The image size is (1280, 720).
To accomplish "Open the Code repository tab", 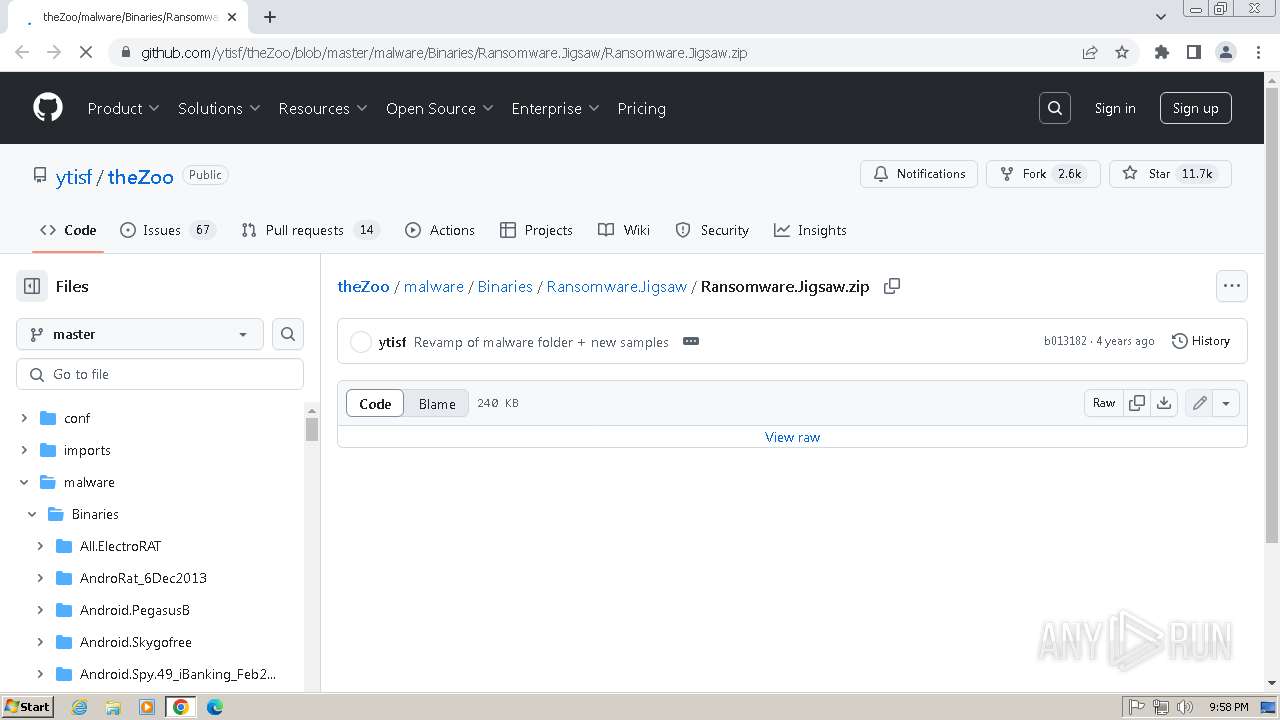I will click(68, 230).
